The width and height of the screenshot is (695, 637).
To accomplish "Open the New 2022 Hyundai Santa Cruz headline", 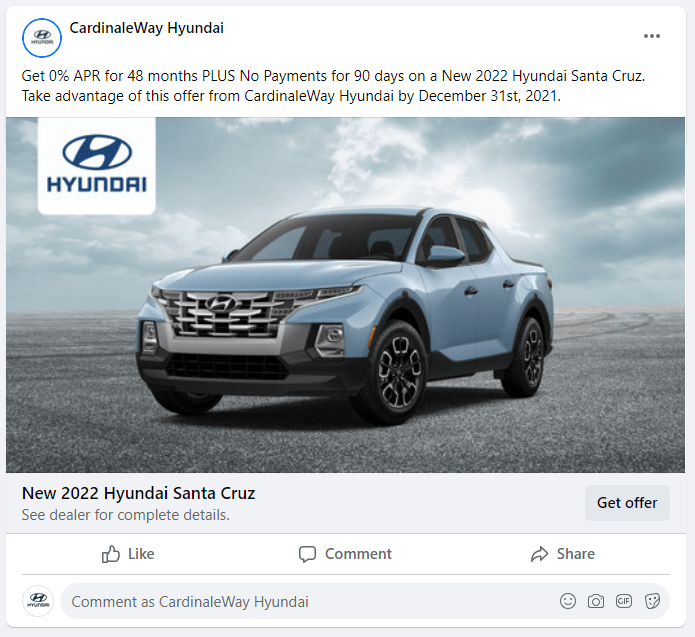I will coord(139,493).
